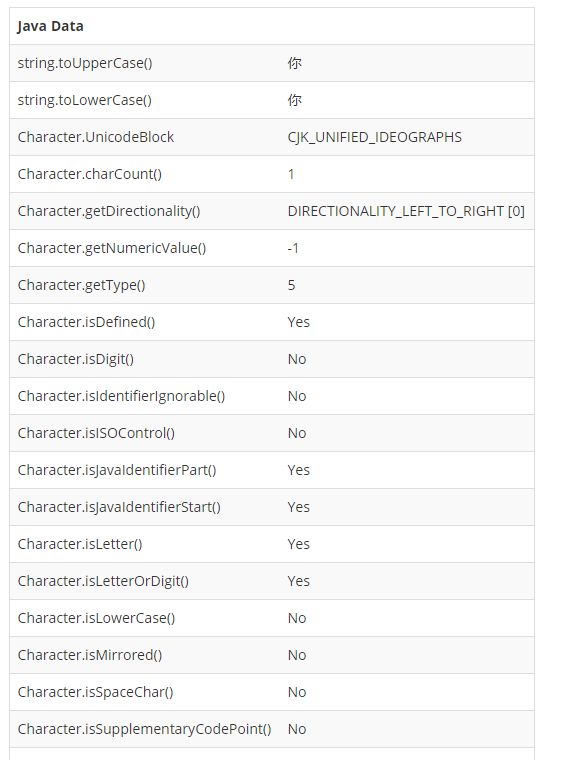The height and width of the screenshot is (760, 565).
Task: Click Yes value beside Character.isLetterOrDigit()
Action: click(298, 581)
